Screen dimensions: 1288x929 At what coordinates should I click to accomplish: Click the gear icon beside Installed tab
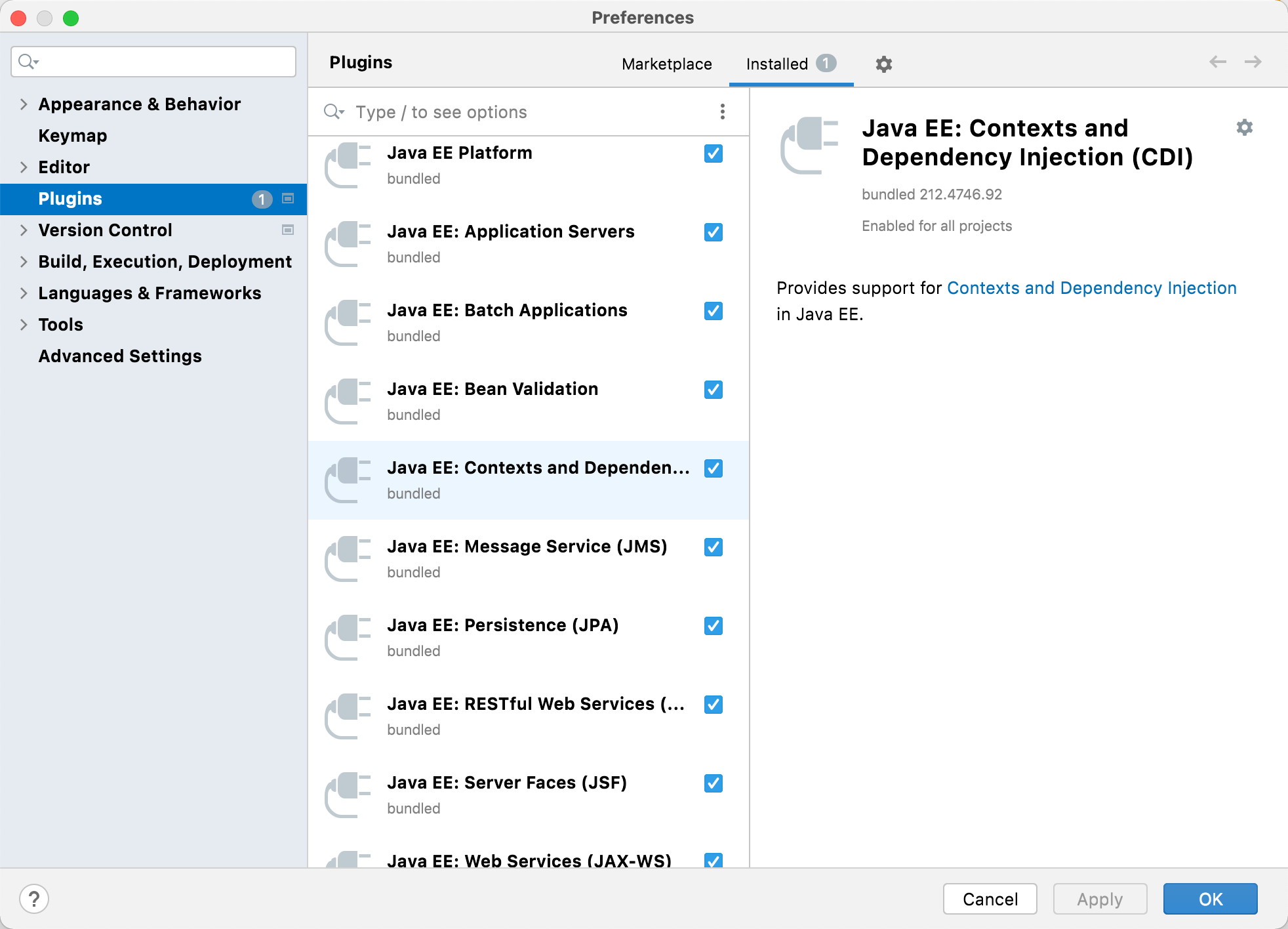[883, 64]
